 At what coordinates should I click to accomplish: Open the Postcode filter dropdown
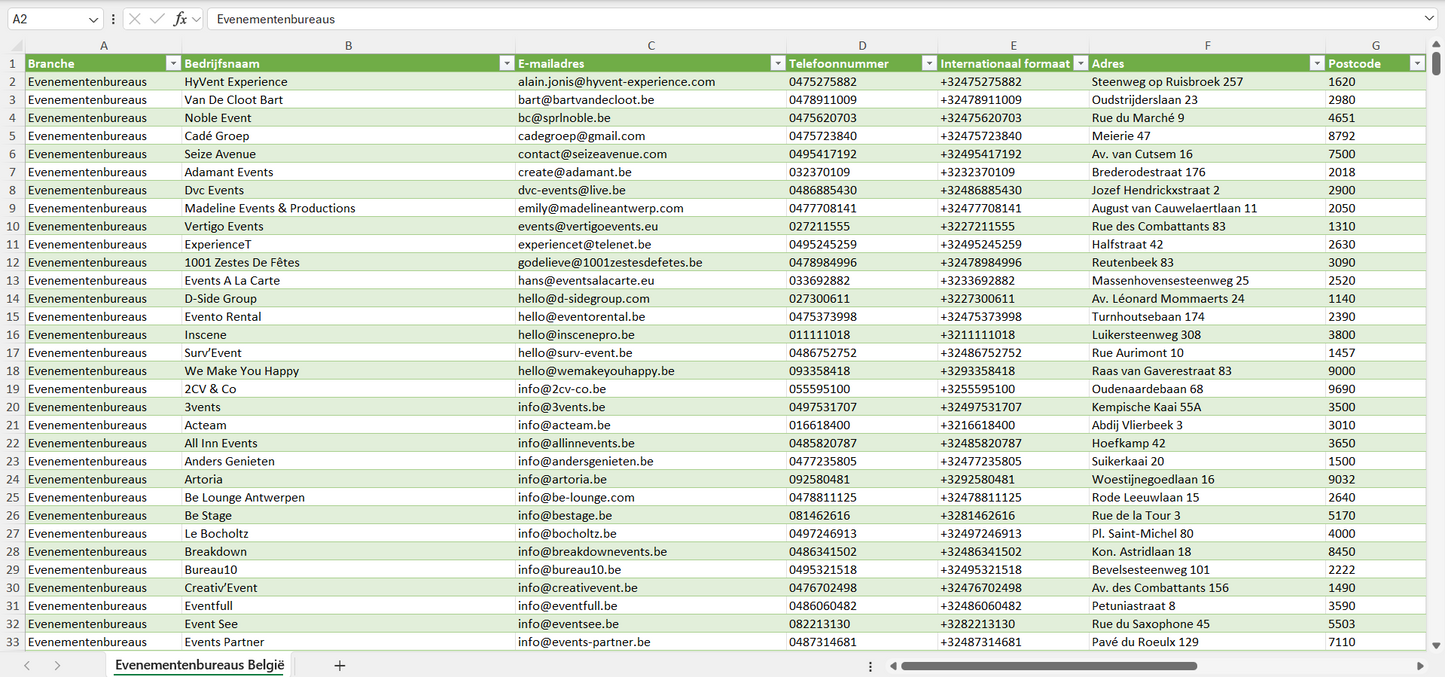tap(1416, 64)
